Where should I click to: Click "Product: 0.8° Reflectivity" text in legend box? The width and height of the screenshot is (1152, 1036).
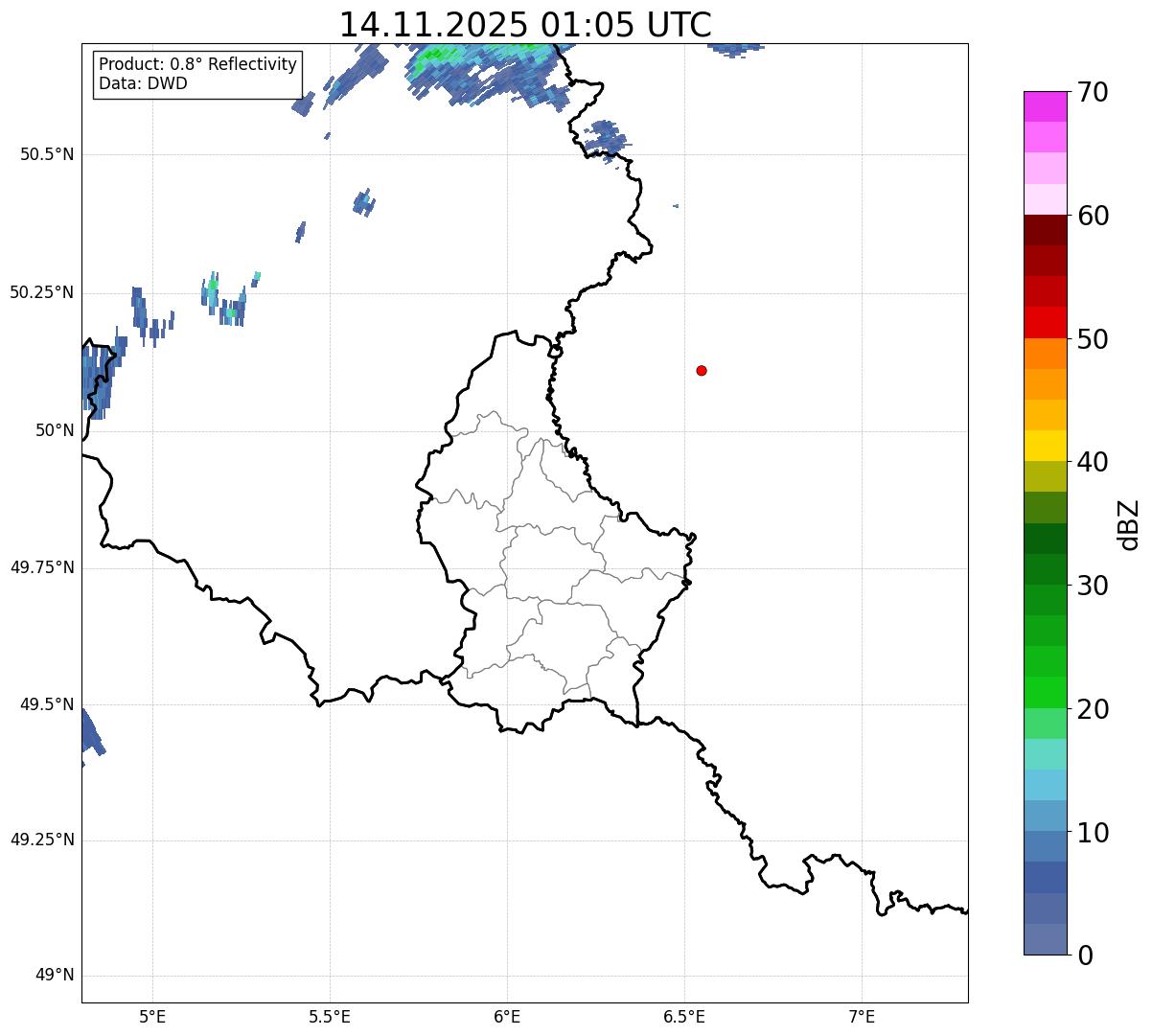tap(198, 64)
